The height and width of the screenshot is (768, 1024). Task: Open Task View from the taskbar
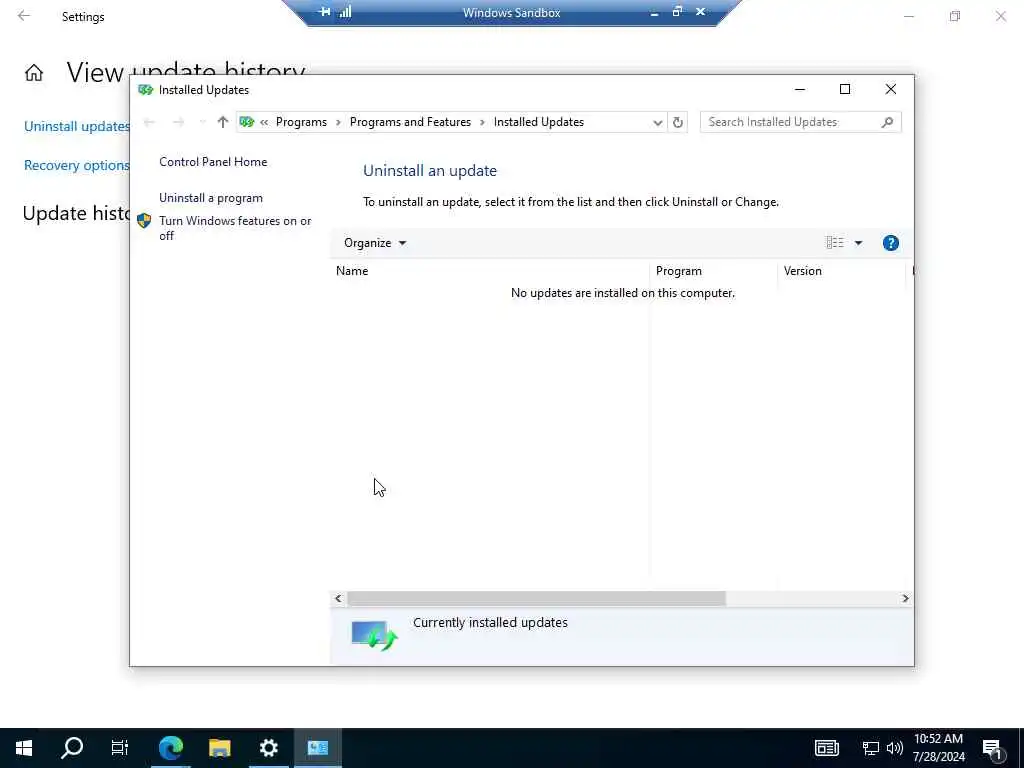tap(120, 748)
